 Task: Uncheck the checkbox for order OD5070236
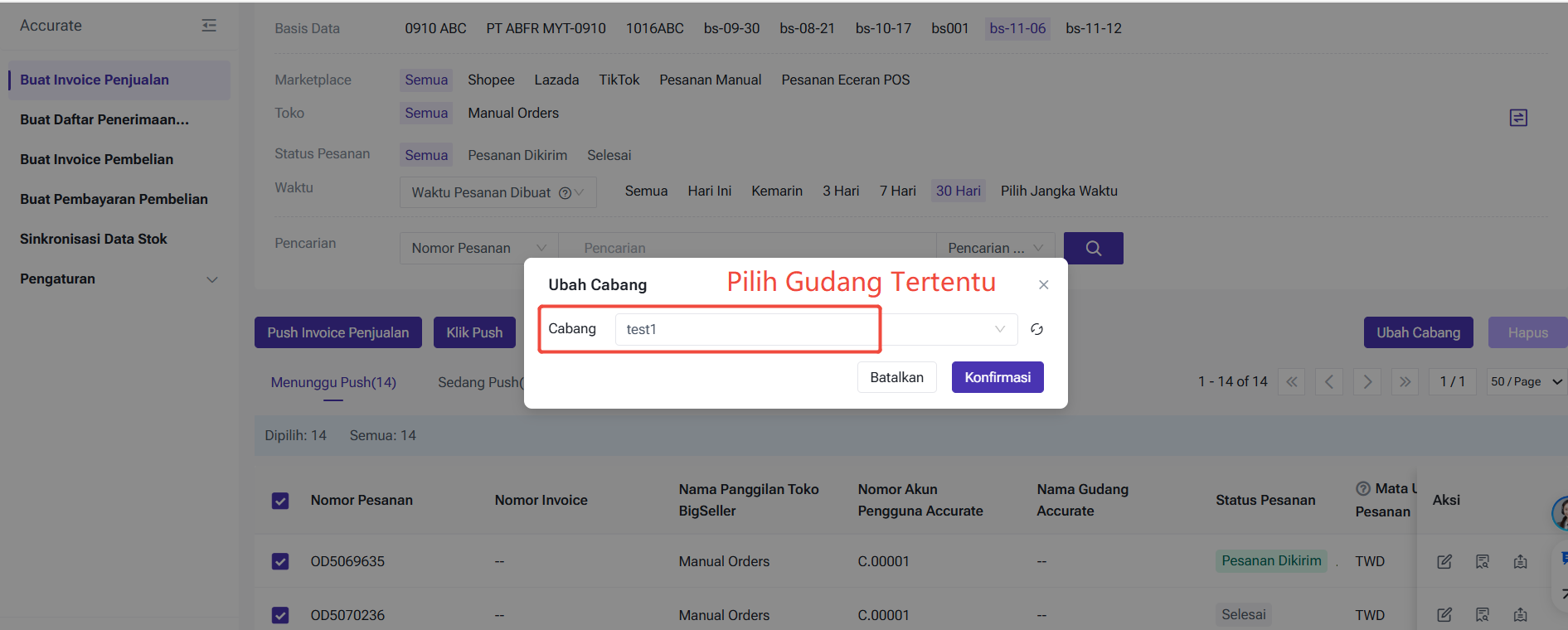click(280, 615)
